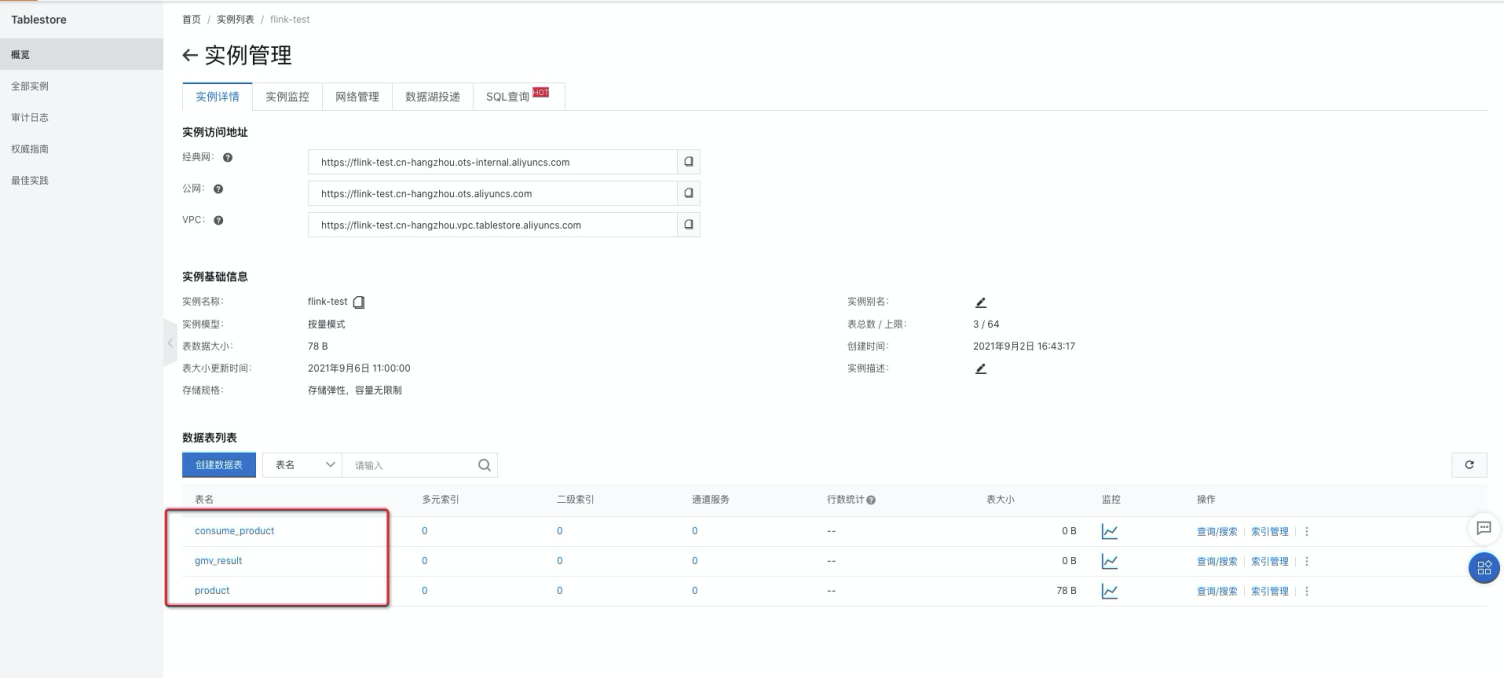Click 查询/搜索 for product row
The height and width of the screenshot is (678, 1504).
pyautogui.click(x=1217, y=591)
